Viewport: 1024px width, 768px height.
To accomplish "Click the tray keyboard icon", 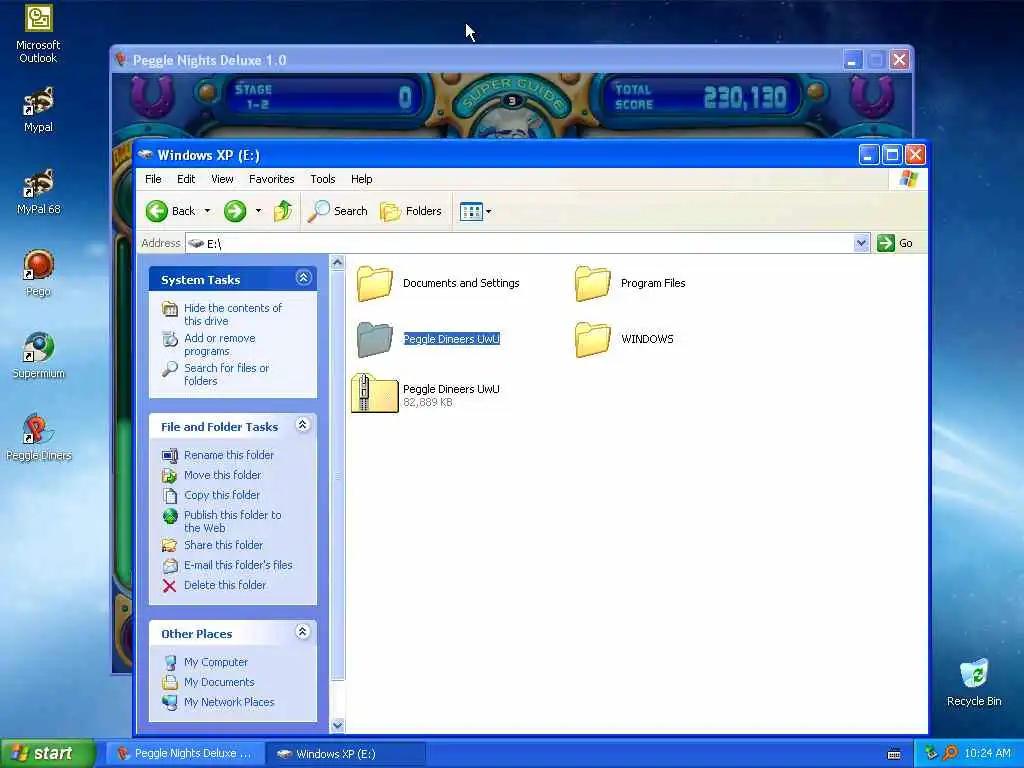I will (894, 754).
